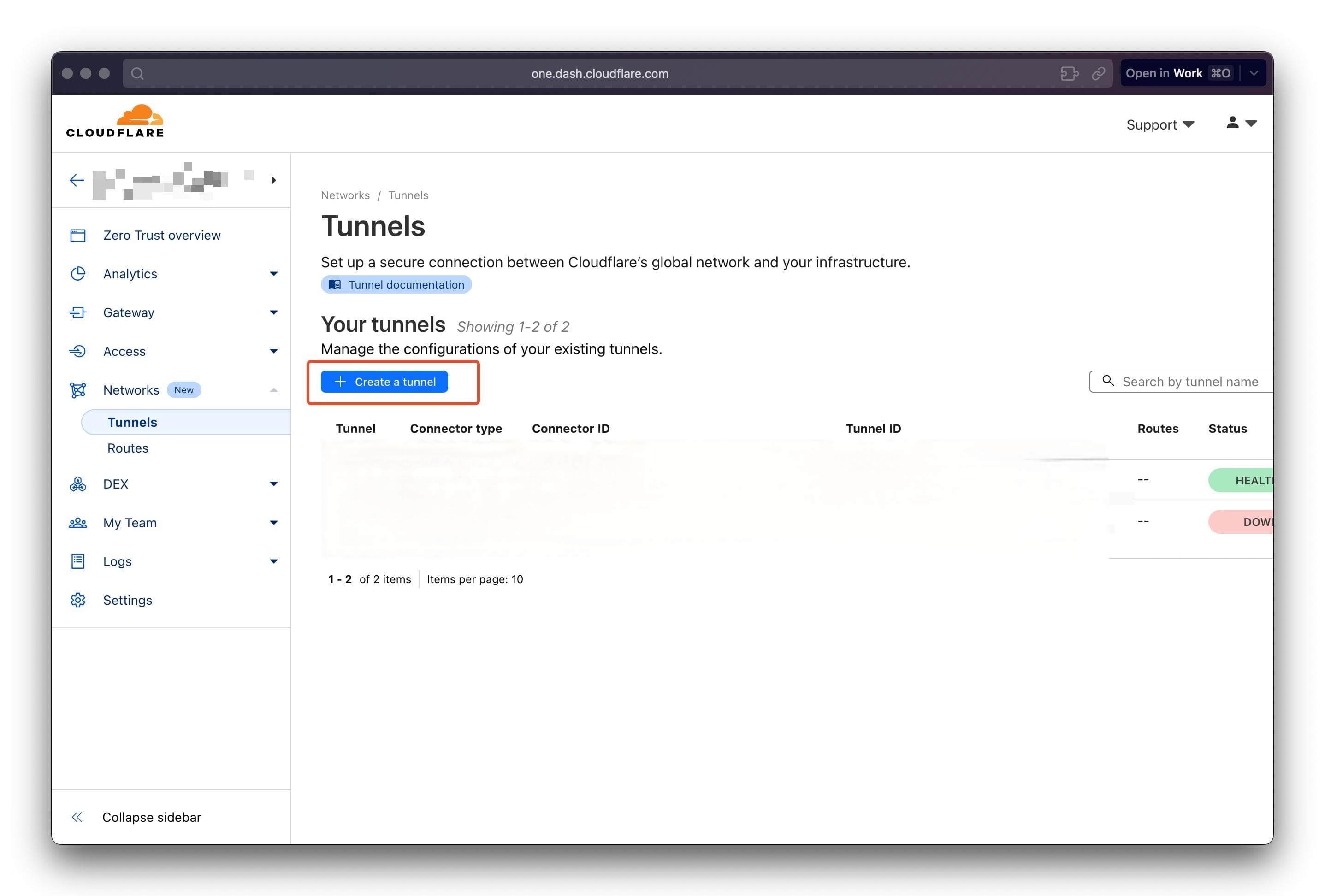Click the Cloudflare logo
This screenshot has height=896, width=1325.
[115, 121]
